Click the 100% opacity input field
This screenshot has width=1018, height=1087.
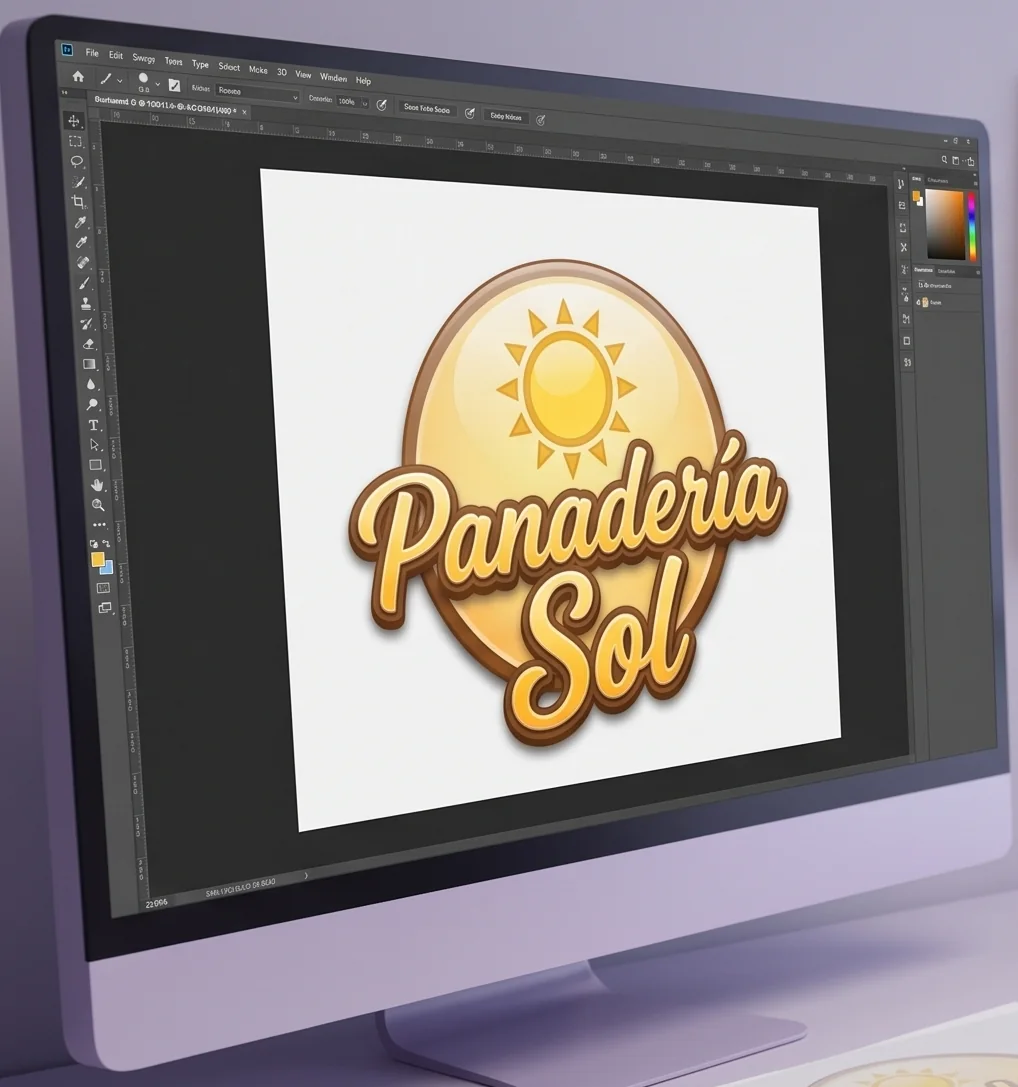coord(348,102)
